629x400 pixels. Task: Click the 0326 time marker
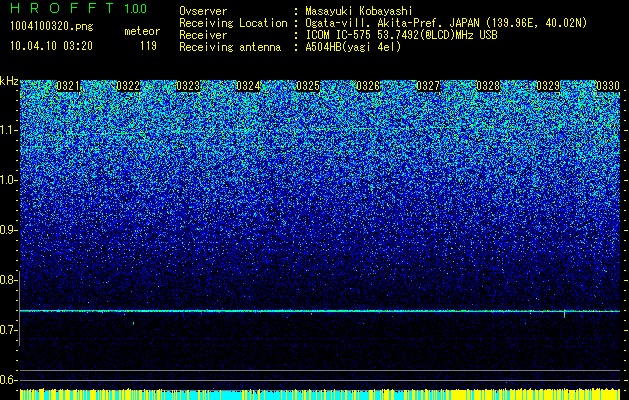(x=368, y=86)
